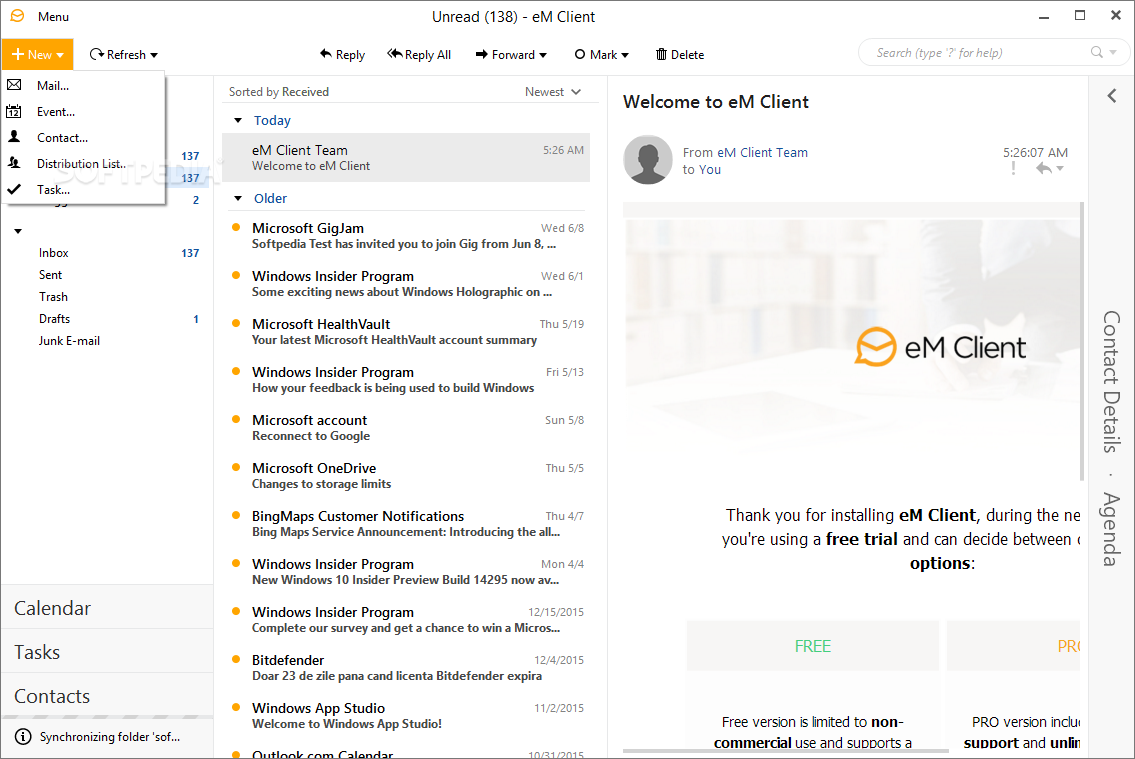Collapse the Older message group

click(x=237, y=198)
